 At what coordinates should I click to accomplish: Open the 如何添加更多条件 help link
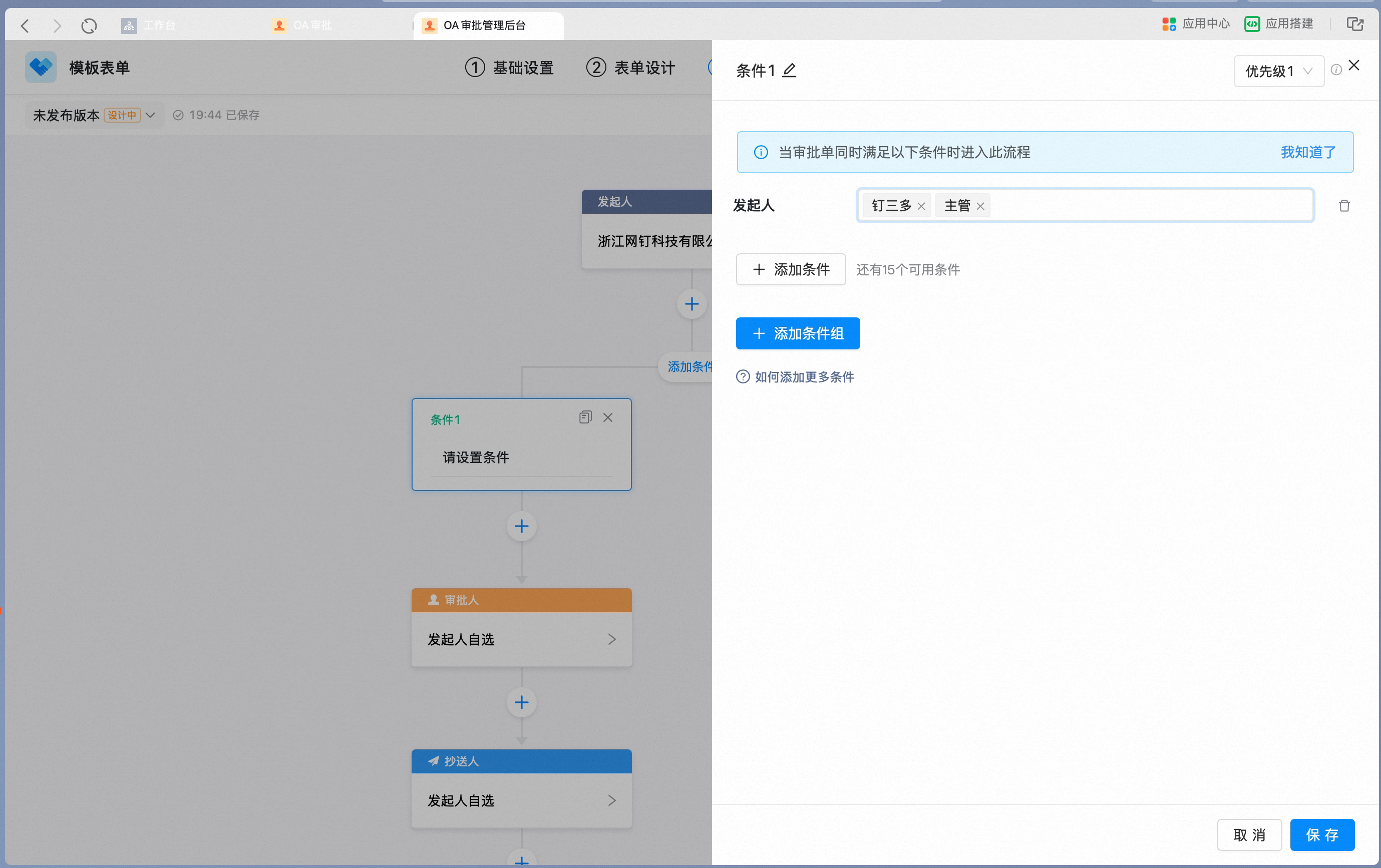[x=795, y=376]
